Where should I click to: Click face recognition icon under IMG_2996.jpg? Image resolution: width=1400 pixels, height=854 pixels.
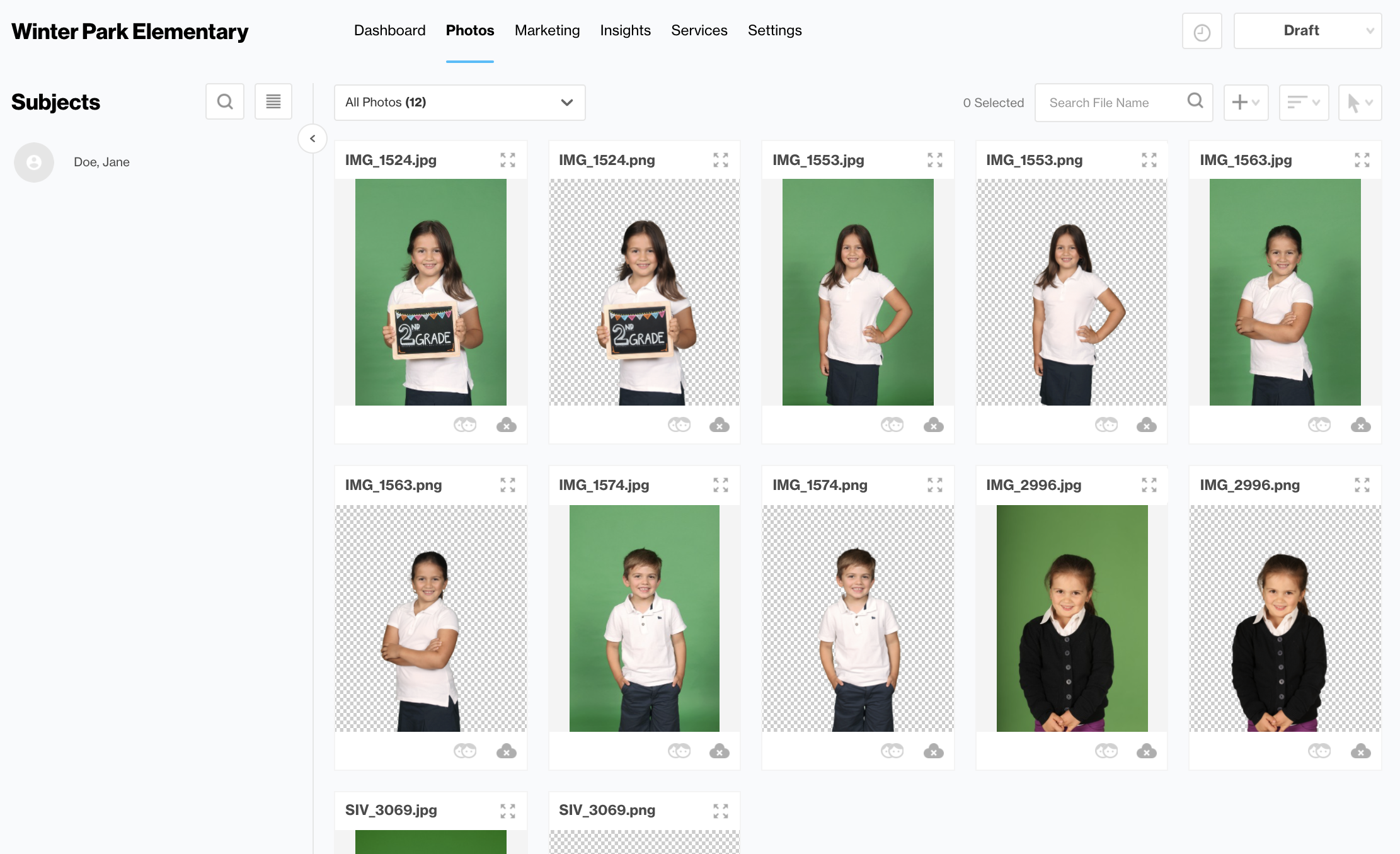1106,751
